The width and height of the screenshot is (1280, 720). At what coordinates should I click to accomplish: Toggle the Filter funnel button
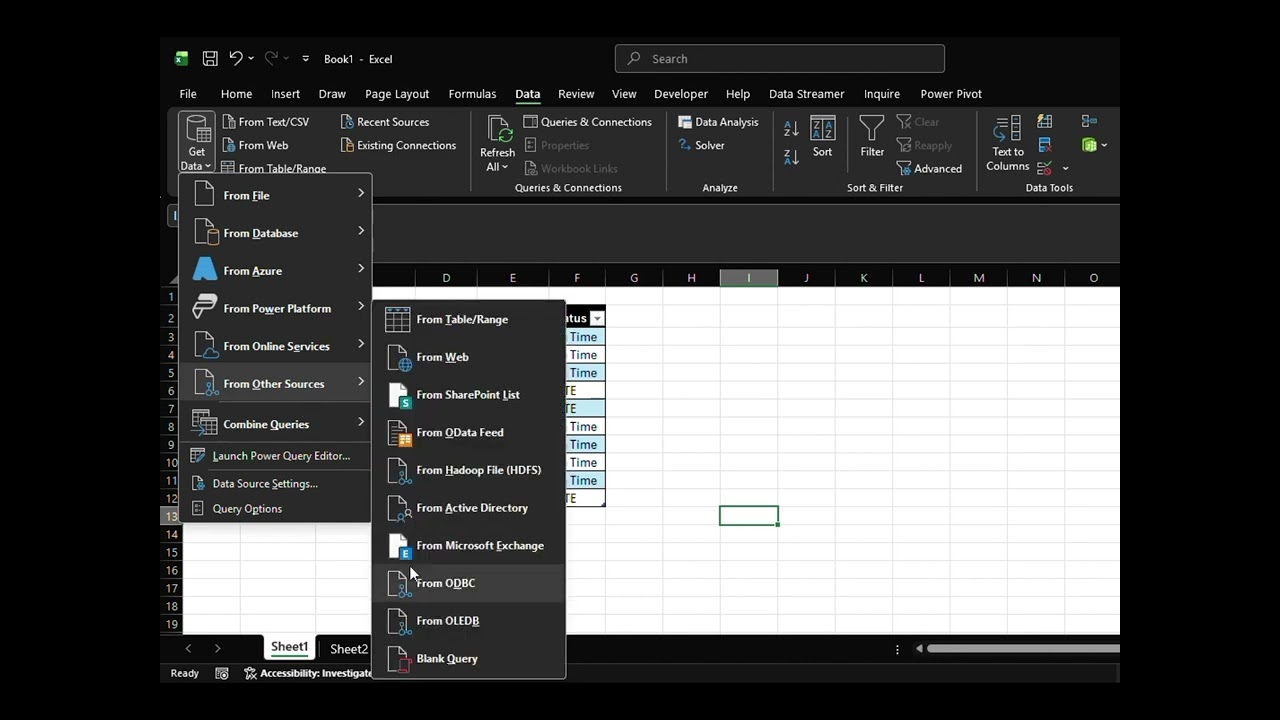pos(872,137)
